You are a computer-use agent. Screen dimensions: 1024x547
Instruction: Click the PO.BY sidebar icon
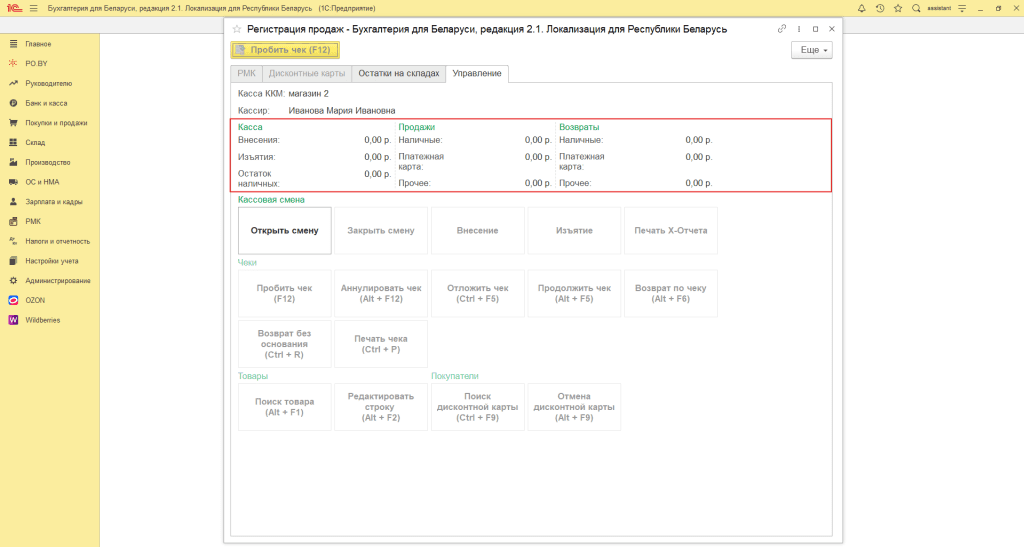pos(13,63)
